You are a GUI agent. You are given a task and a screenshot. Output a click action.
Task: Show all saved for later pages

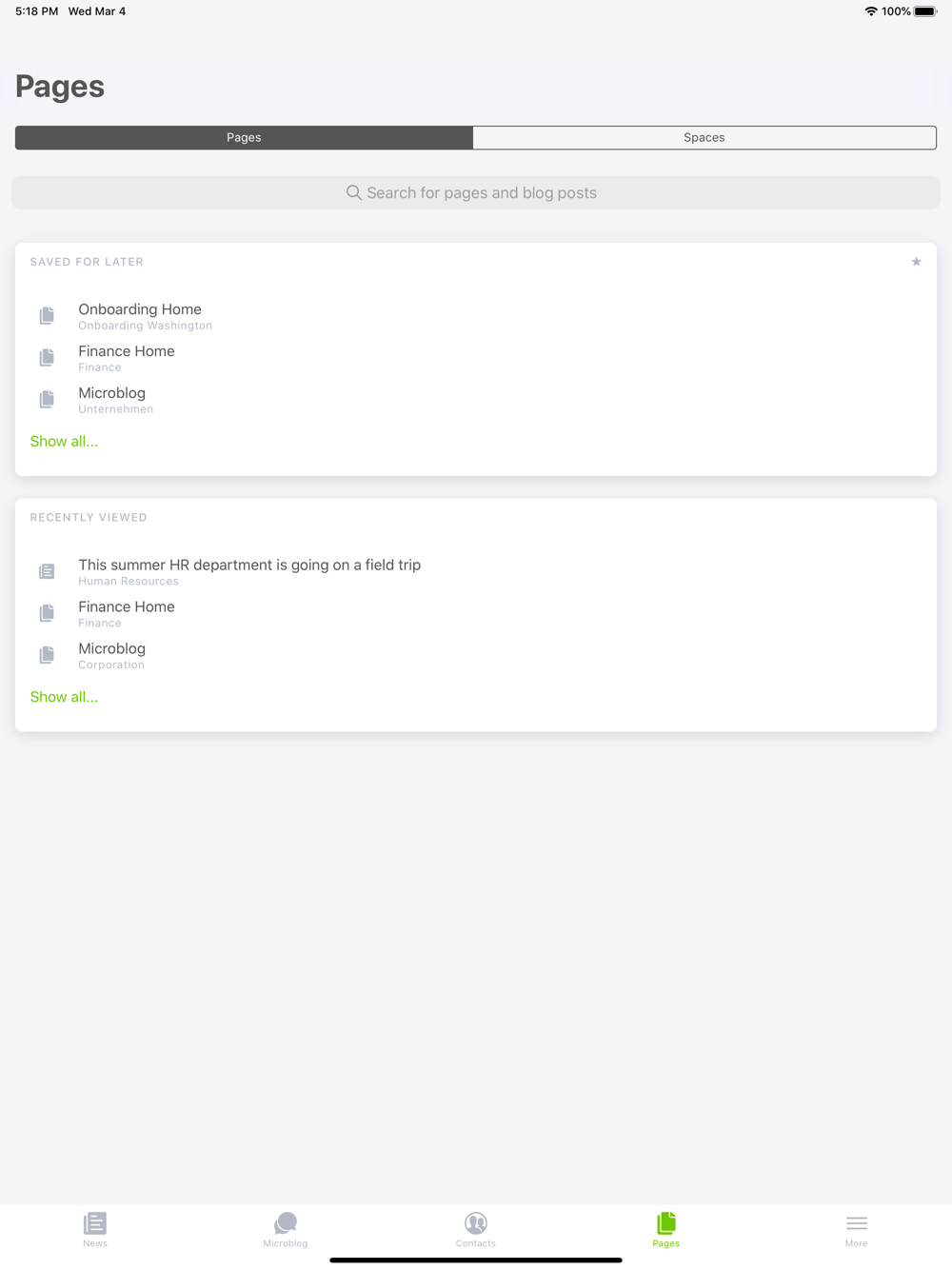[64, 441]
